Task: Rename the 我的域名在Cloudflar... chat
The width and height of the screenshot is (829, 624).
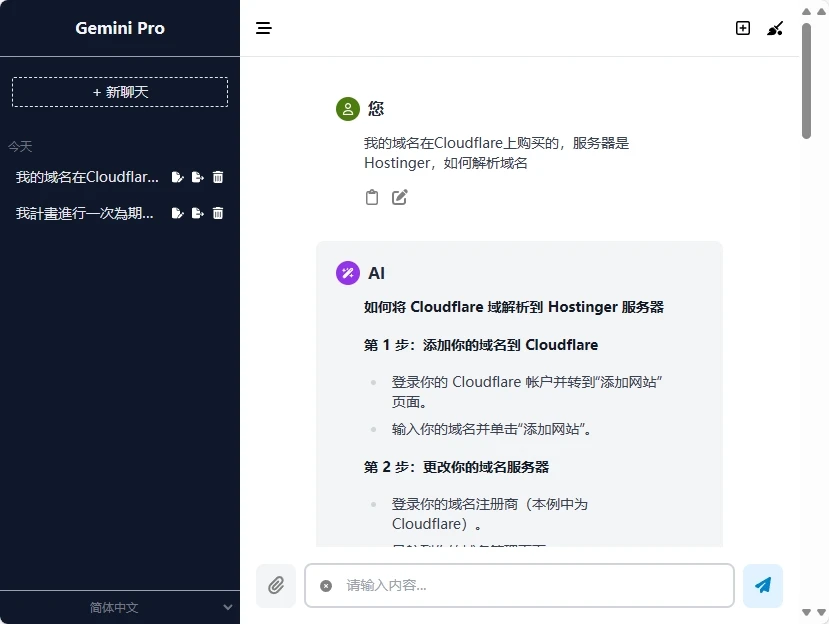Action: pos(178,177)
